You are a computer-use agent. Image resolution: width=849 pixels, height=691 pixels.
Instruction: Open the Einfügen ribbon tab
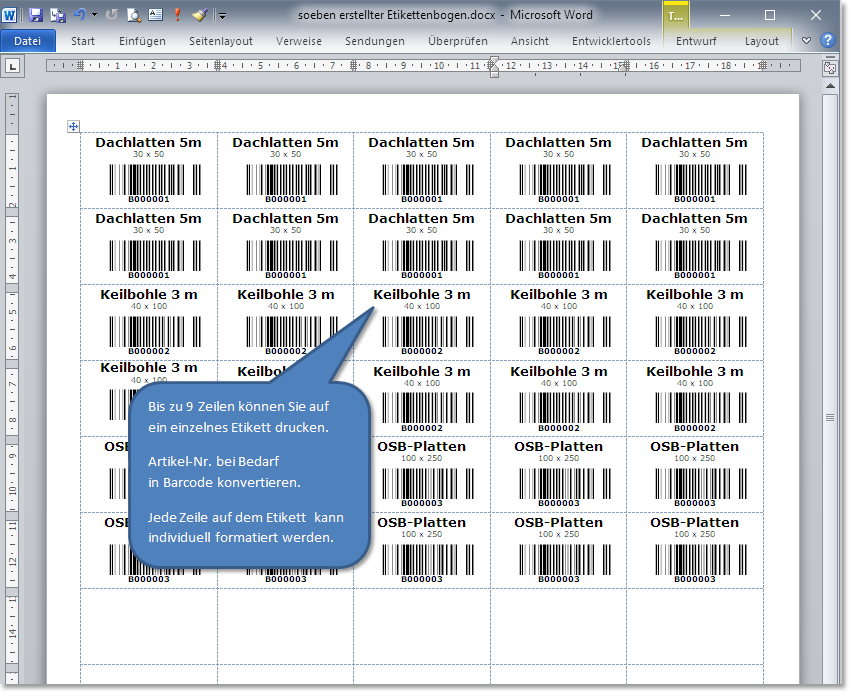coord(142,41)
